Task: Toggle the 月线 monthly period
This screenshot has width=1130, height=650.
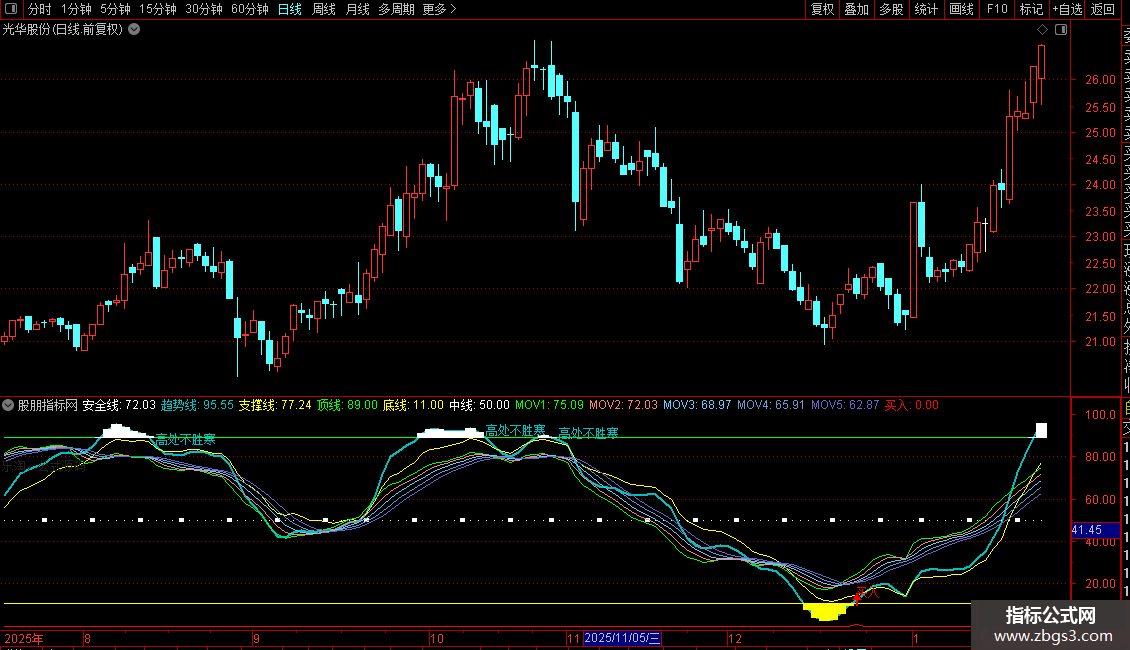Action: tap(356, 10)
